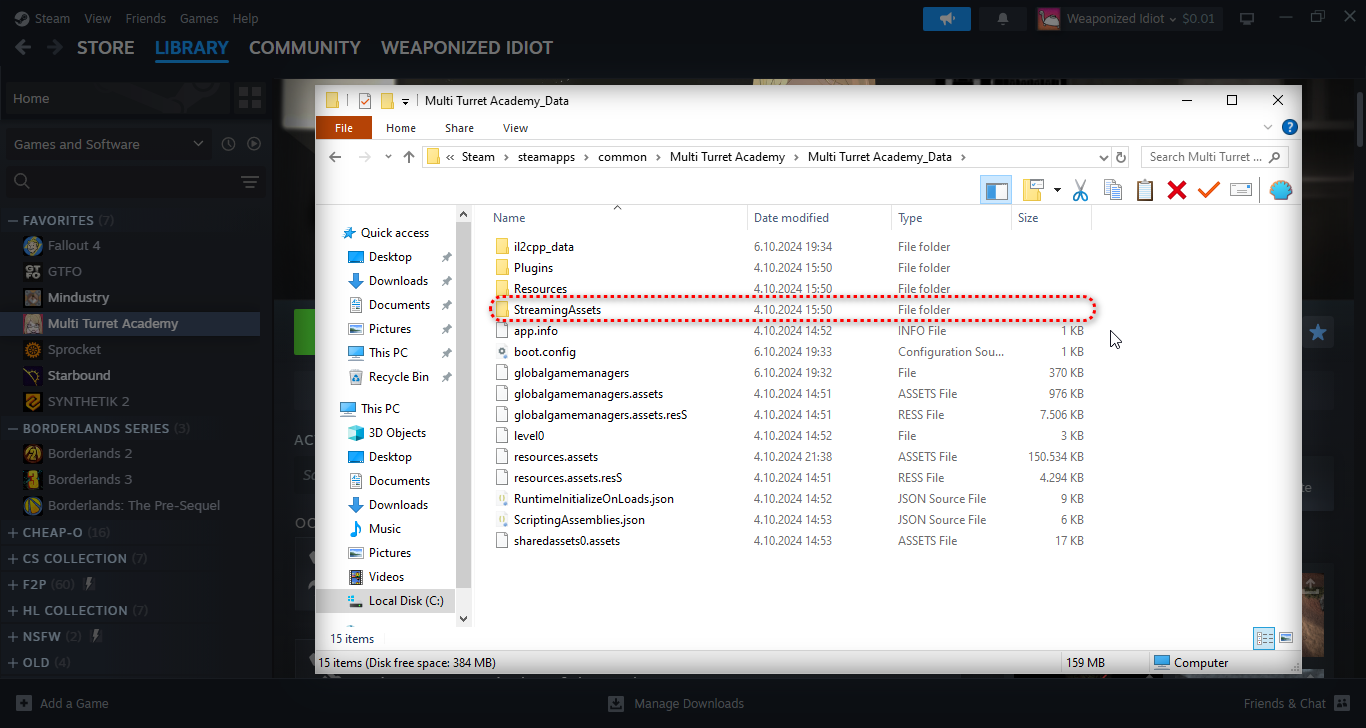Select Quick access in the navigation pane
This screenshot has width=1366, height=728.
point(385,233)
